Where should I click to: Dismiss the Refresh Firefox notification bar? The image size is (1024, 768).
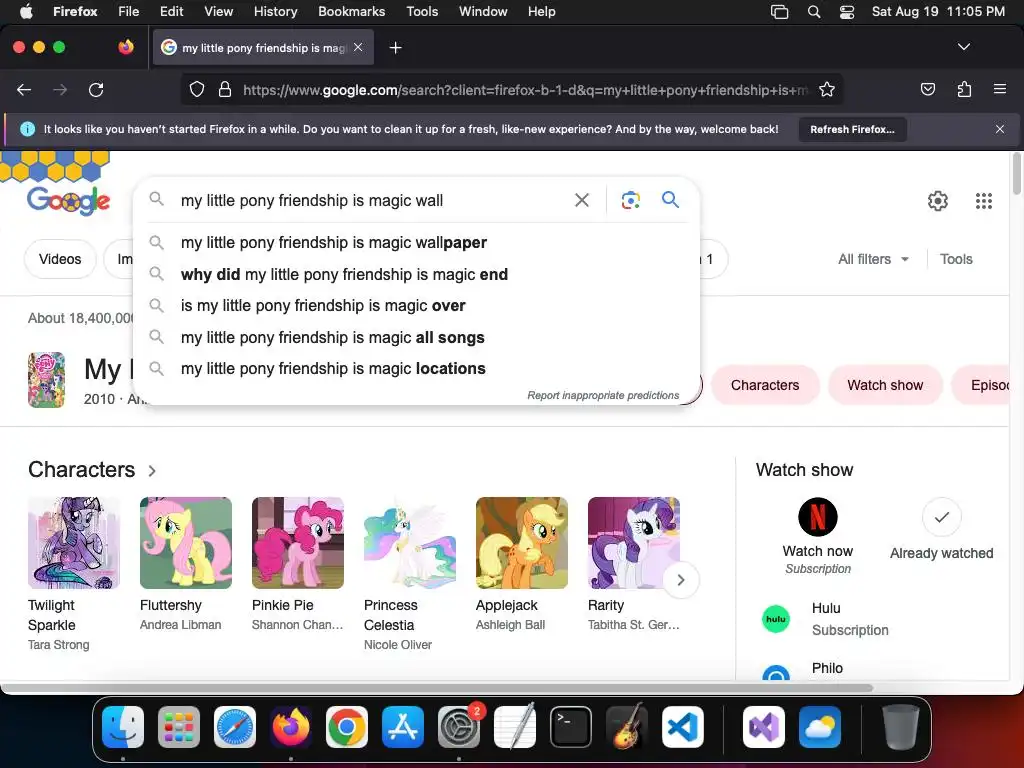[999, 129]
